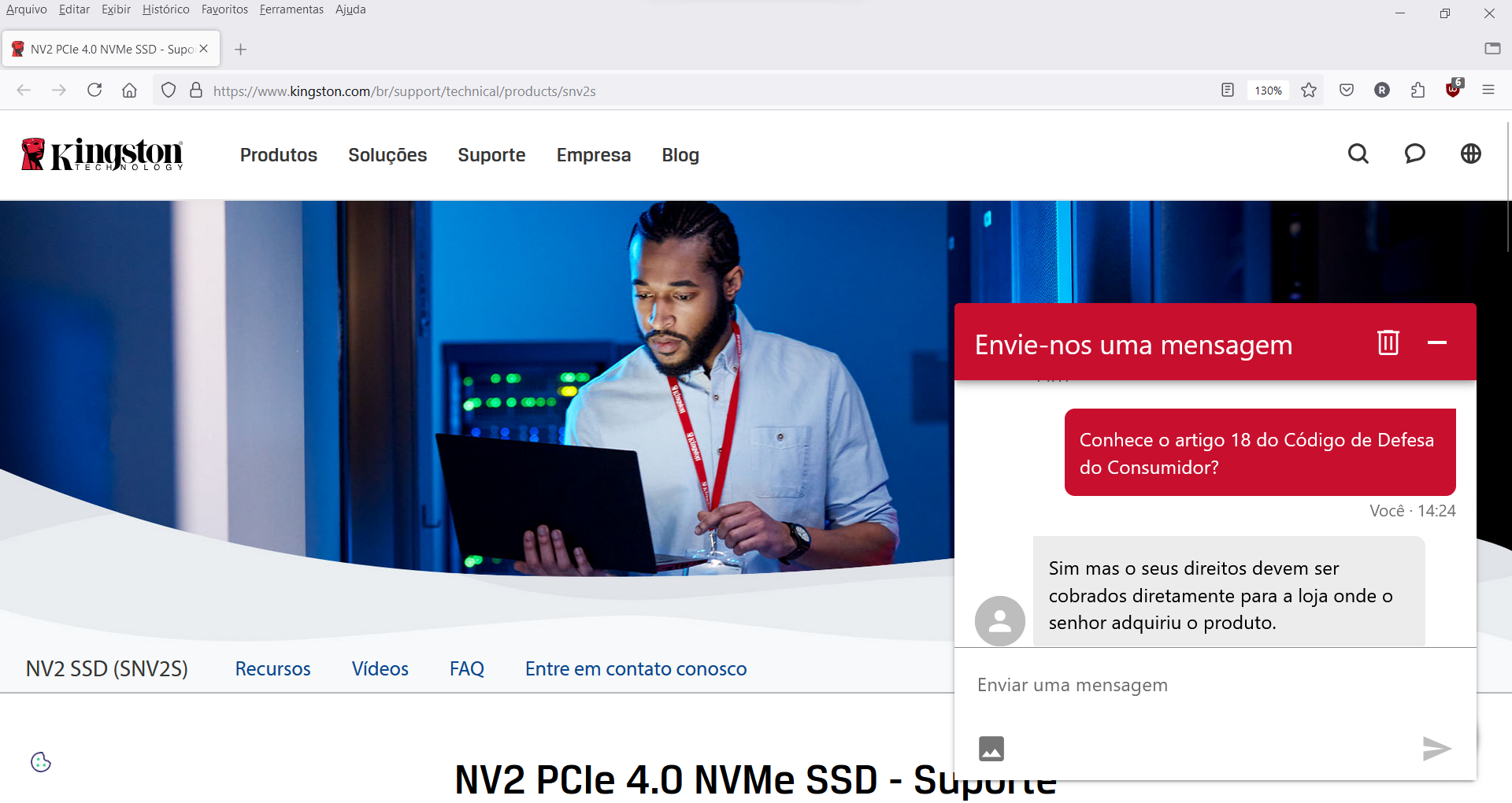The width and height of the screenshot is (1512, 803).
Task: Jump to Vídeos section
Action: (x=380, y=668)
